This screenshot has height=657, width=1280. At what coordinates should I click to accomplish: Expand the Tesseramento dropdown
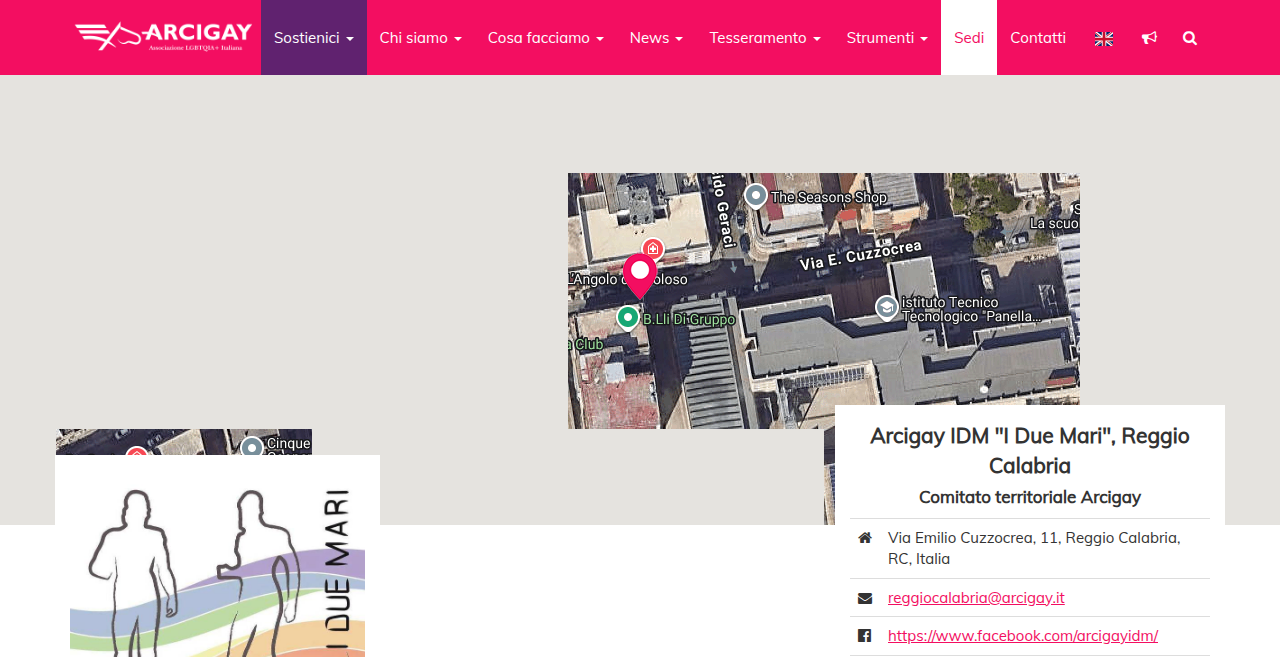(x=765, y=38)
